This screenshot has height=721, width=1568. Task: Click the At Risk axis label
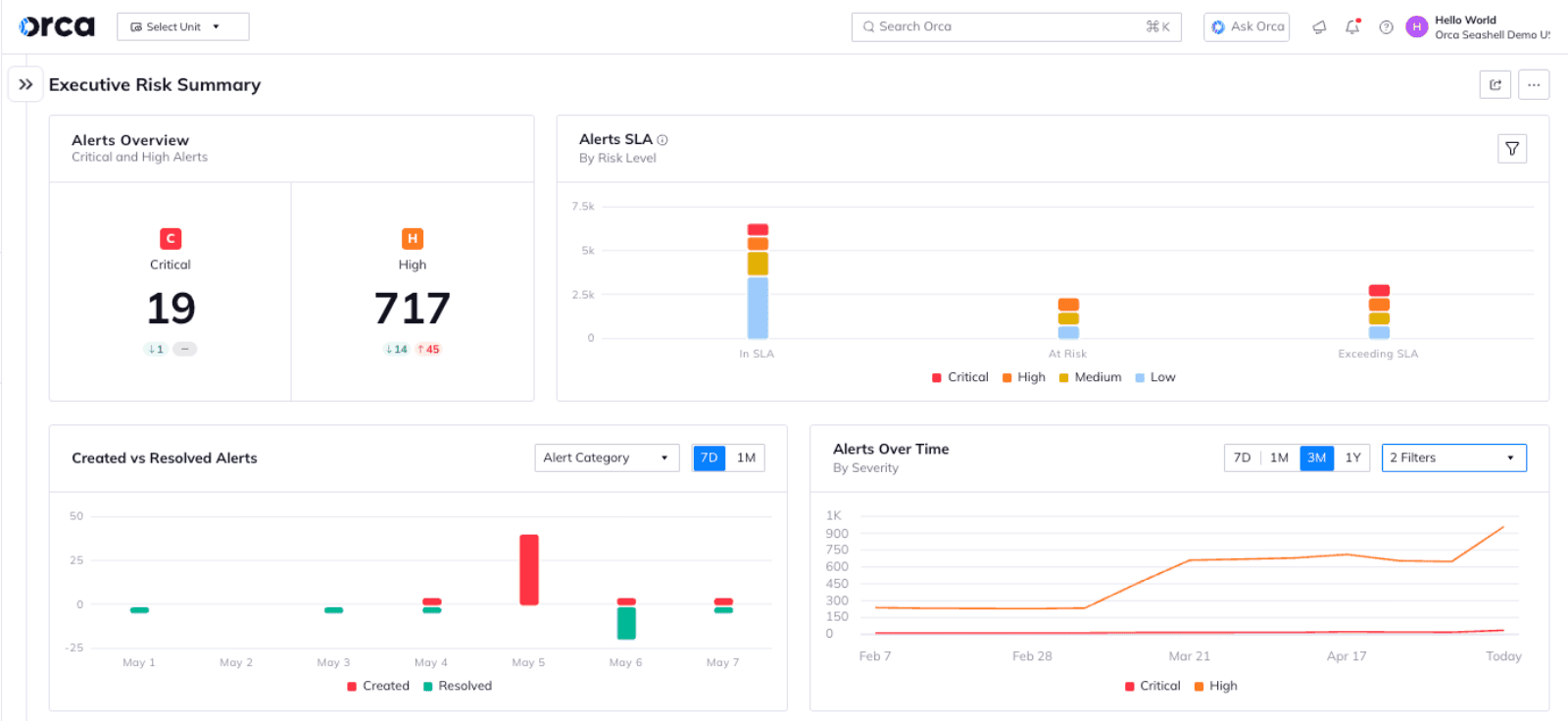[x=1067, y=354]
